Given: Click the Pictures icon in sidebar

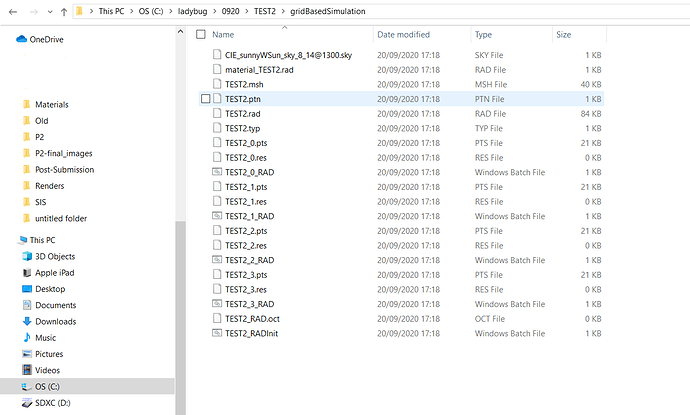Looking at the screenshot, I should [27, 354].
